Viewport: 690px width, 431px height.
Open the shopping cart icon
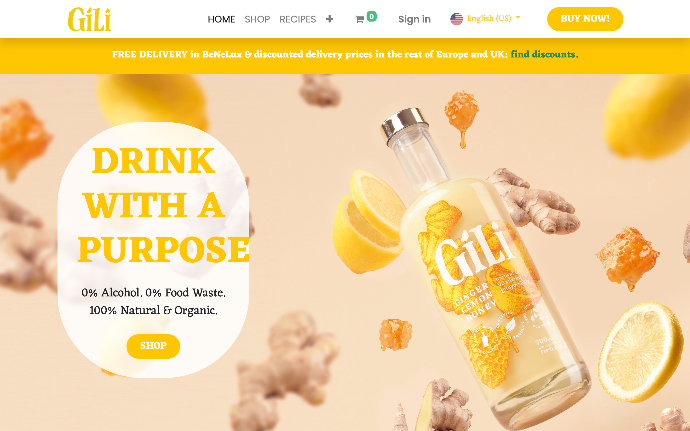pyautogui.click(x=360, y=19)
